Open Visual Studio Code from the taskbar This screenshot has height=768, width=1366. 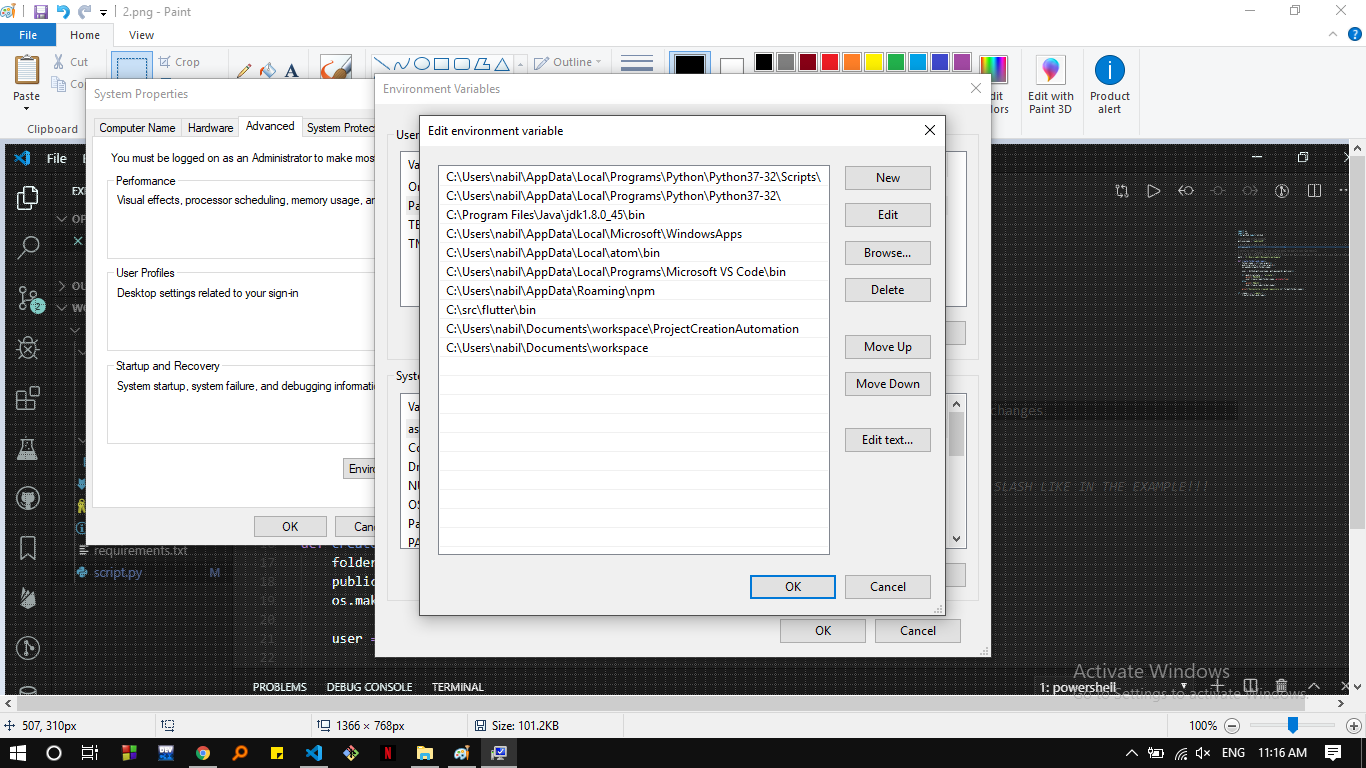pos(313,753)
